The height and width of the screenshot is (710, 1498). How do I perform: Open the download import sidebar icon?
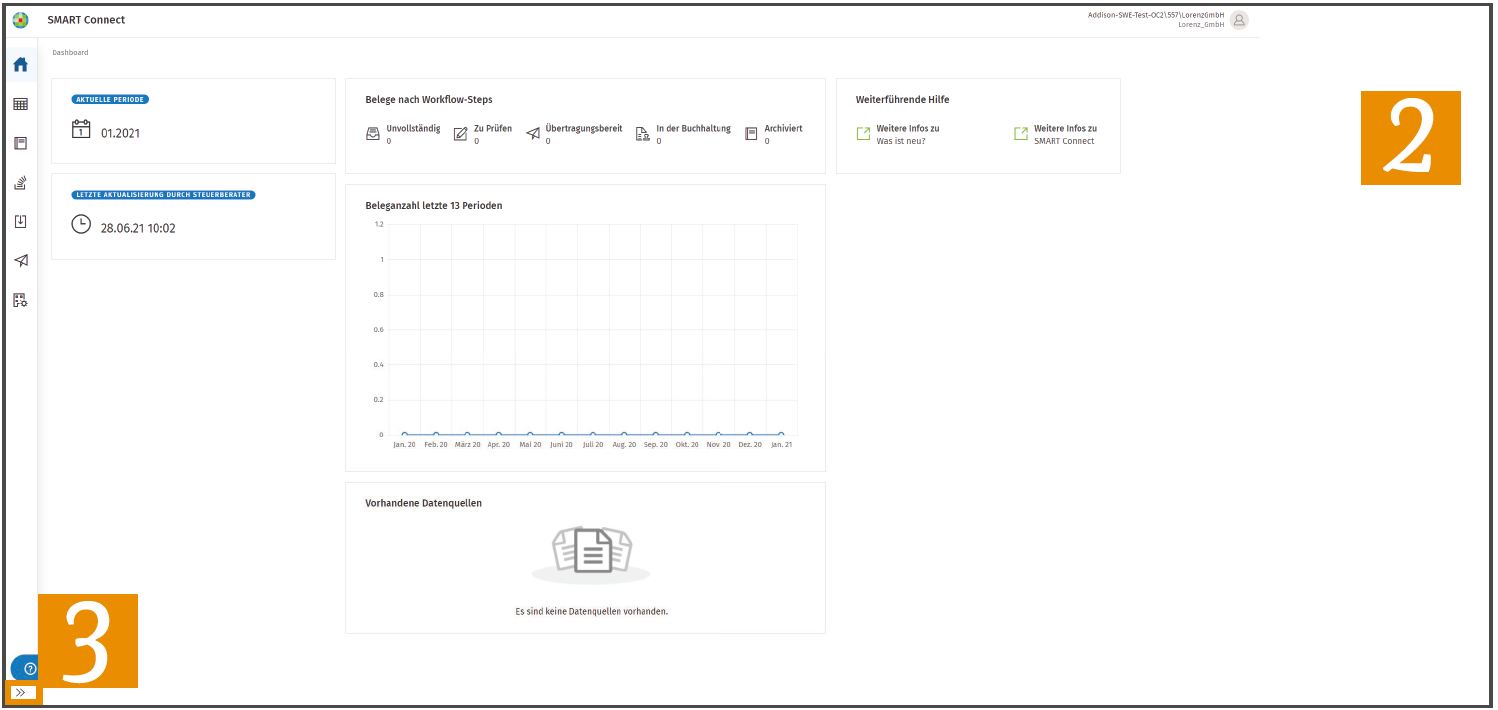tap(20, 221)
